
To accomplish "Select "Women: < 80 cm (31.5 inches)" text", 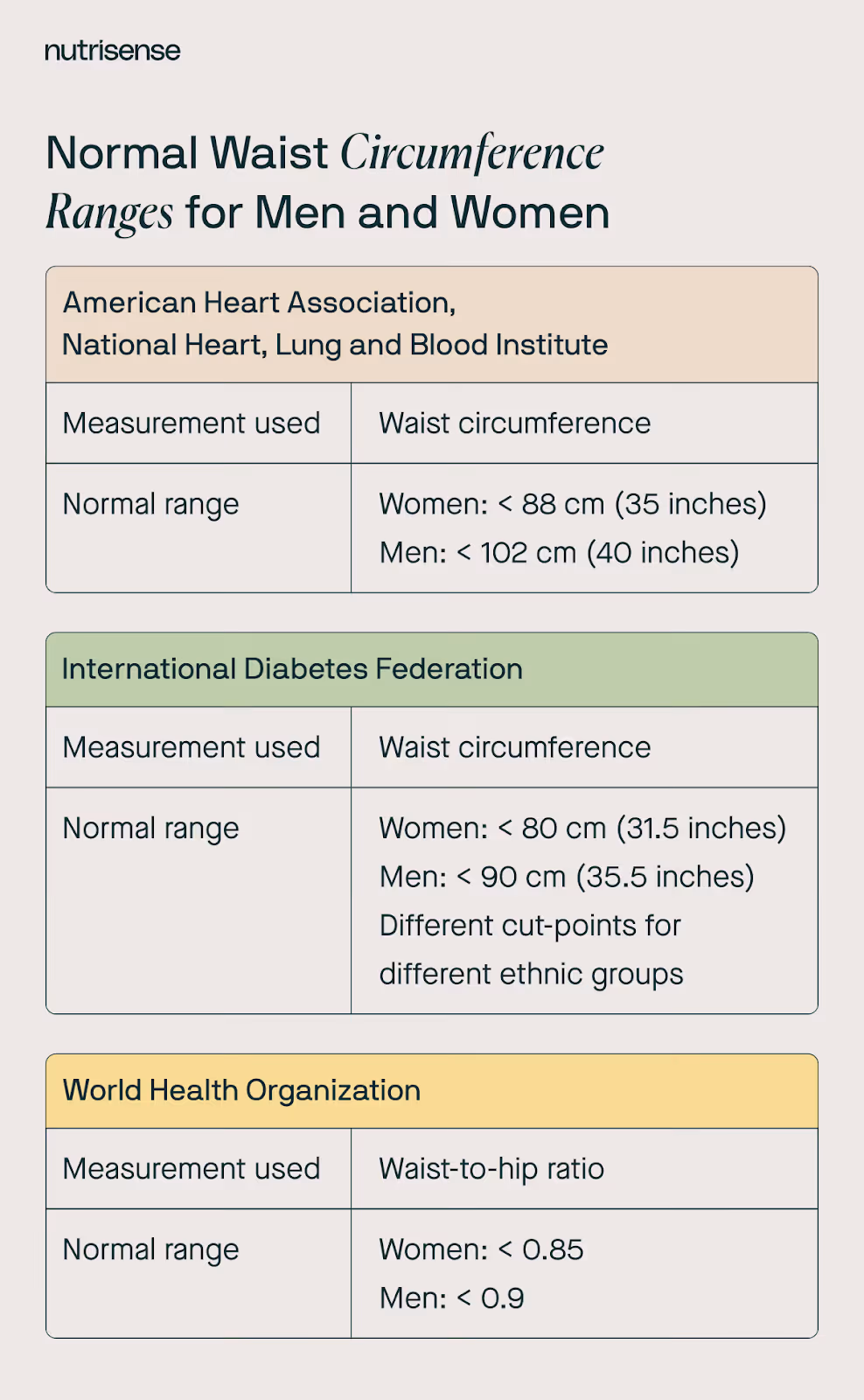I will (x=582, y=829).
